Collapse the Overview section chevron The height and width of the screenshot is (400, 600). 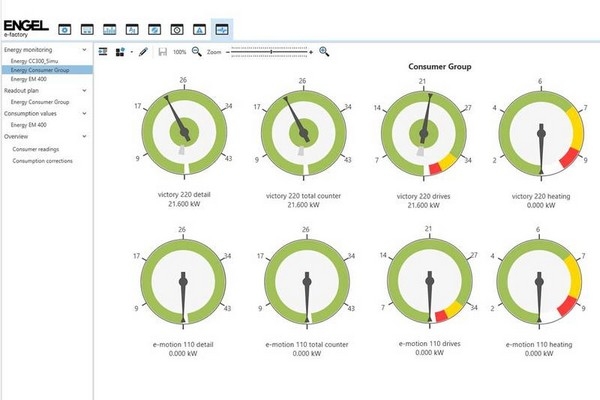[85, 136]
